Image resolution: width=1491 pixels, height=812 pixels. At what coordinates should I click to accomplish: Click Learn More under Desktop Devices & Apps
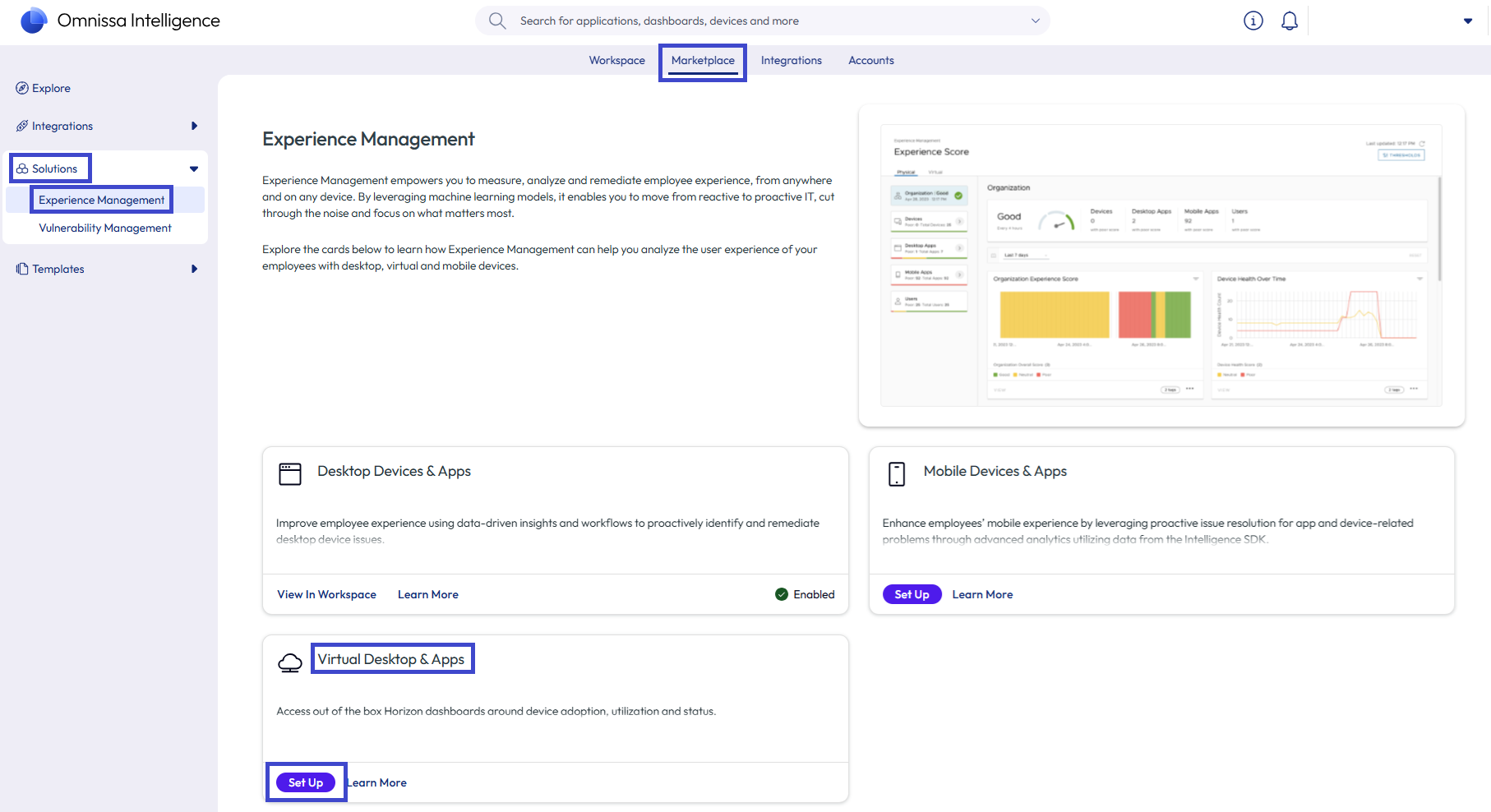click(428, 594)
